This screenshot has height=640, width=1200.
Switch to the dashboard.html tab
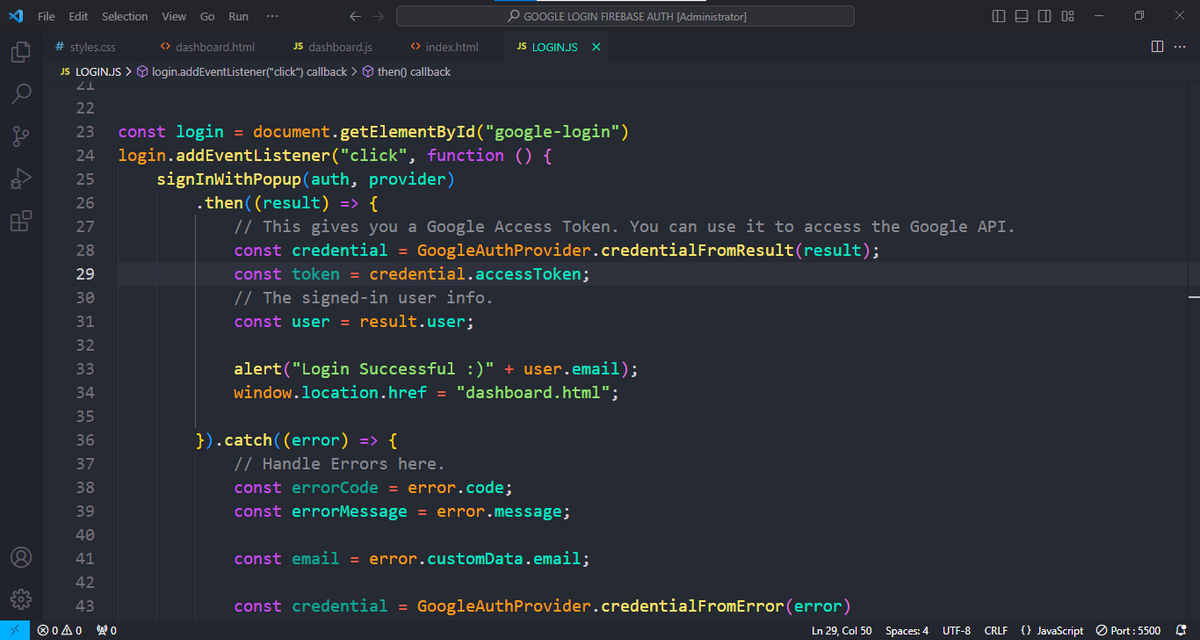coord(207,47)
